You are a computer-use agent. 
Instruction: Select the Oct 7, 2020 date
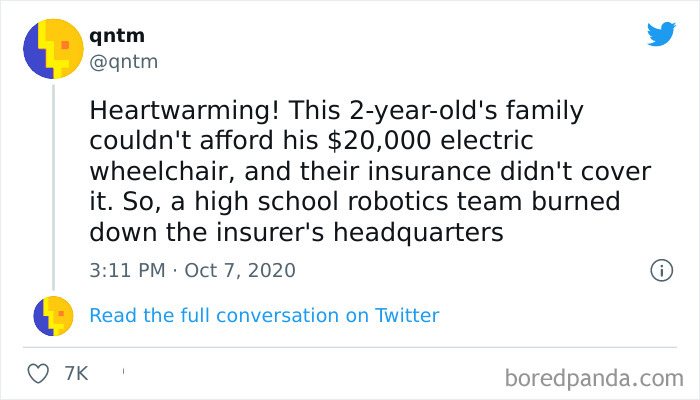[240, 270]
